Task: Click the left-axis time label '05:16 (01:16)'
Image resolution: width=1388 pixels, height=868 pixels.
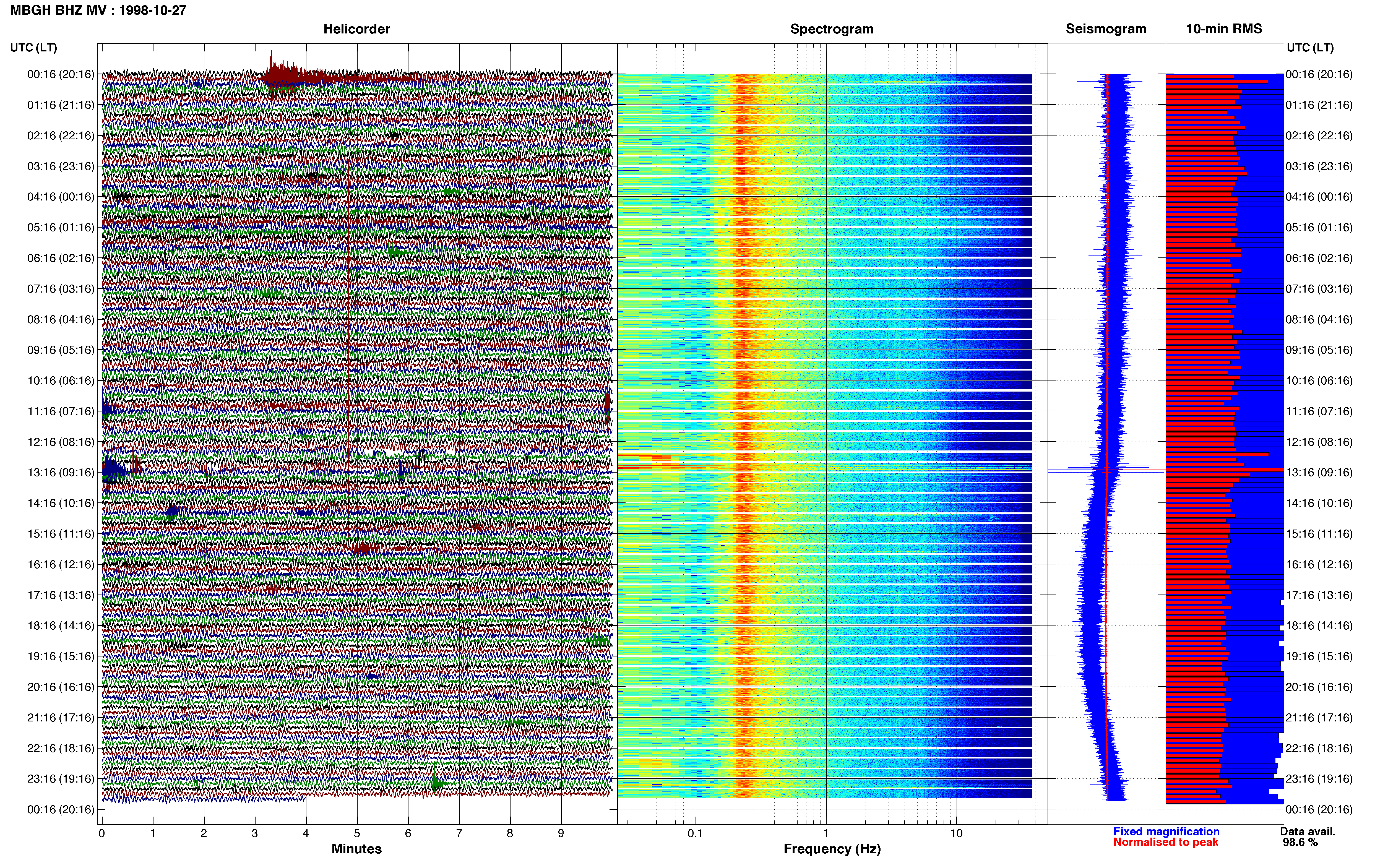Action: tap(61, 227)
